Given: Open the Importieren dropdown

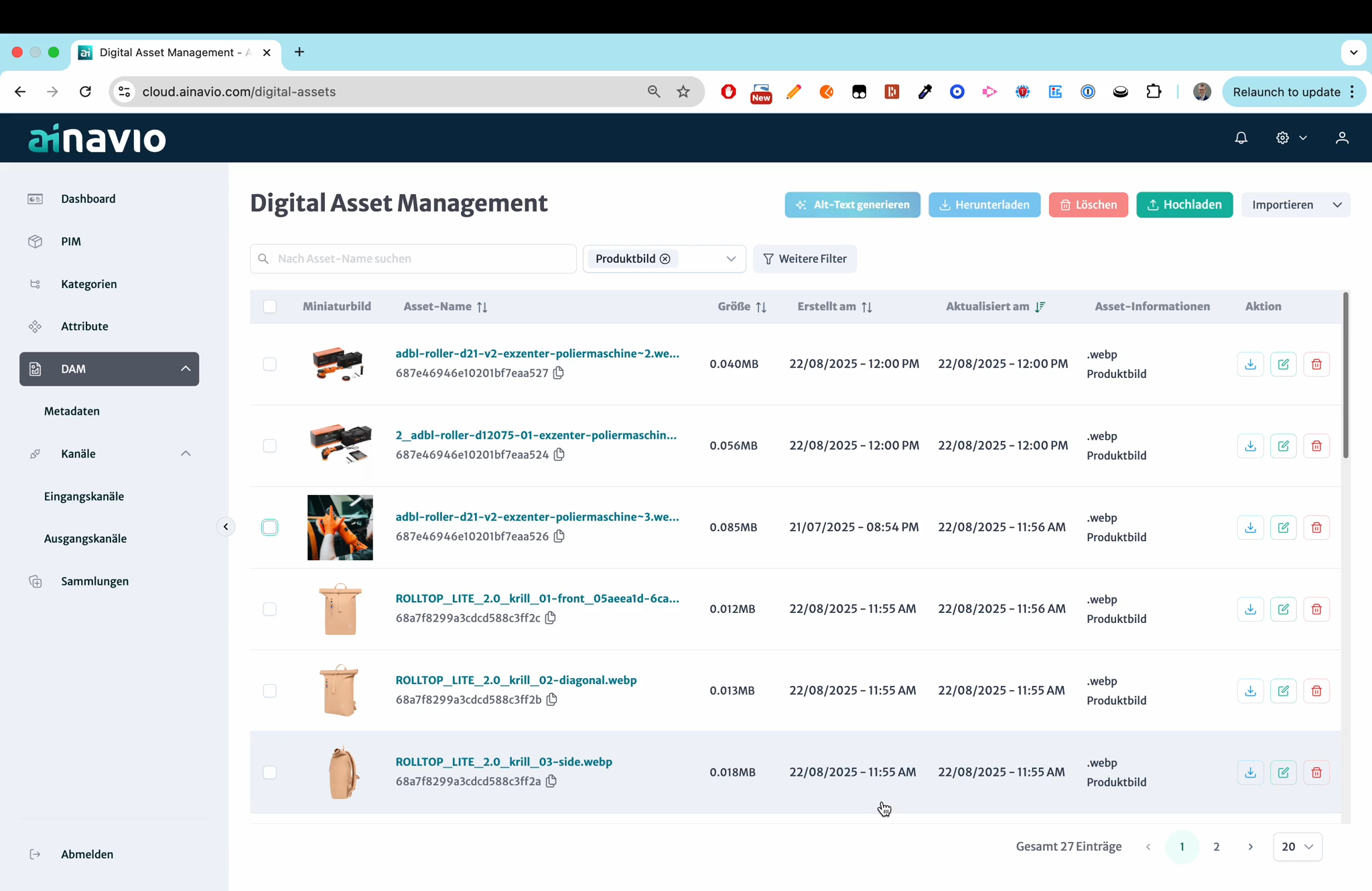Looking at the screenshot, I should 1336,205.
